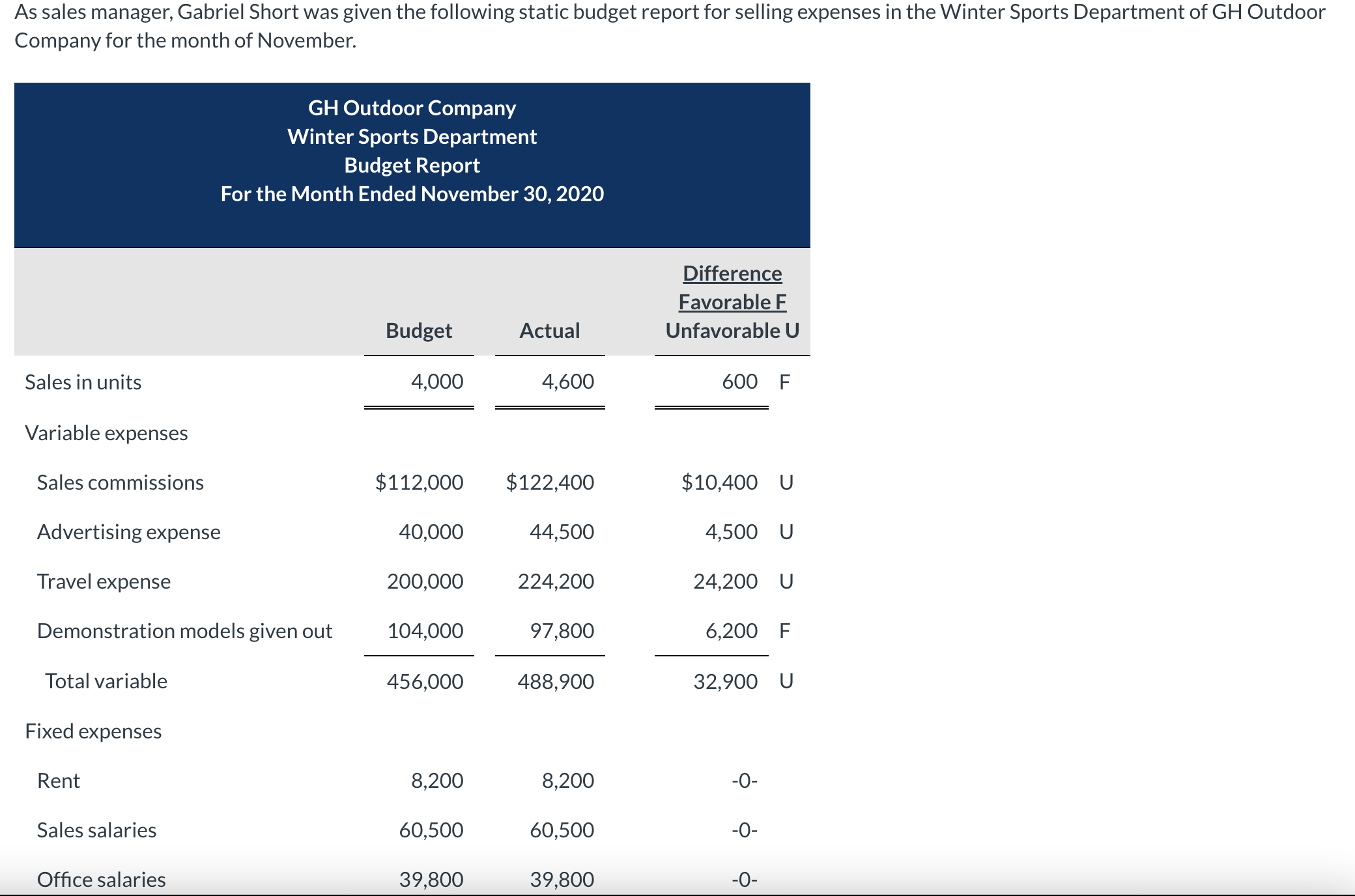Screen dimensions: 1355x896
Task: Click the Fixed expenses section heading
Action: tap(93, 731)
